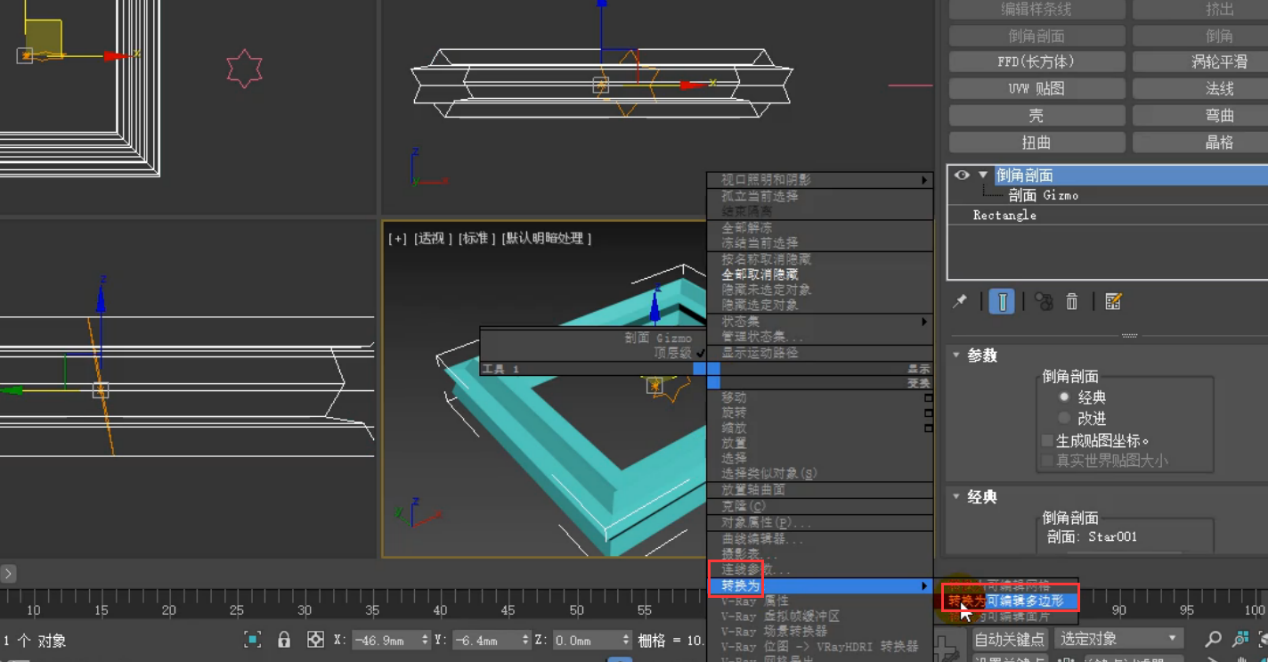
Task: Open configure modifier sets icon
Action: pos(1113,301)
